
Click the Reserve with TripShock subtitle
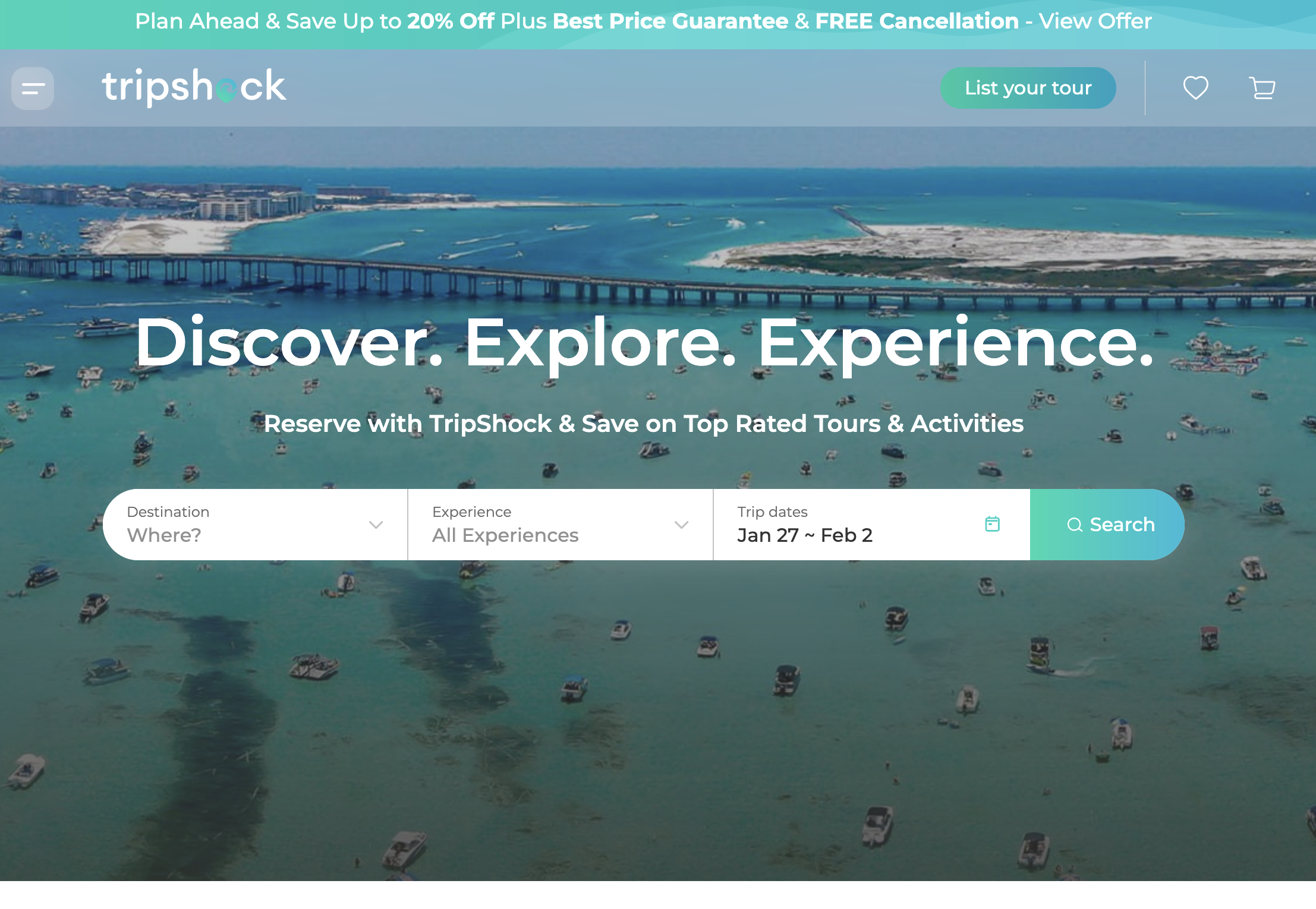coord(644,424)
